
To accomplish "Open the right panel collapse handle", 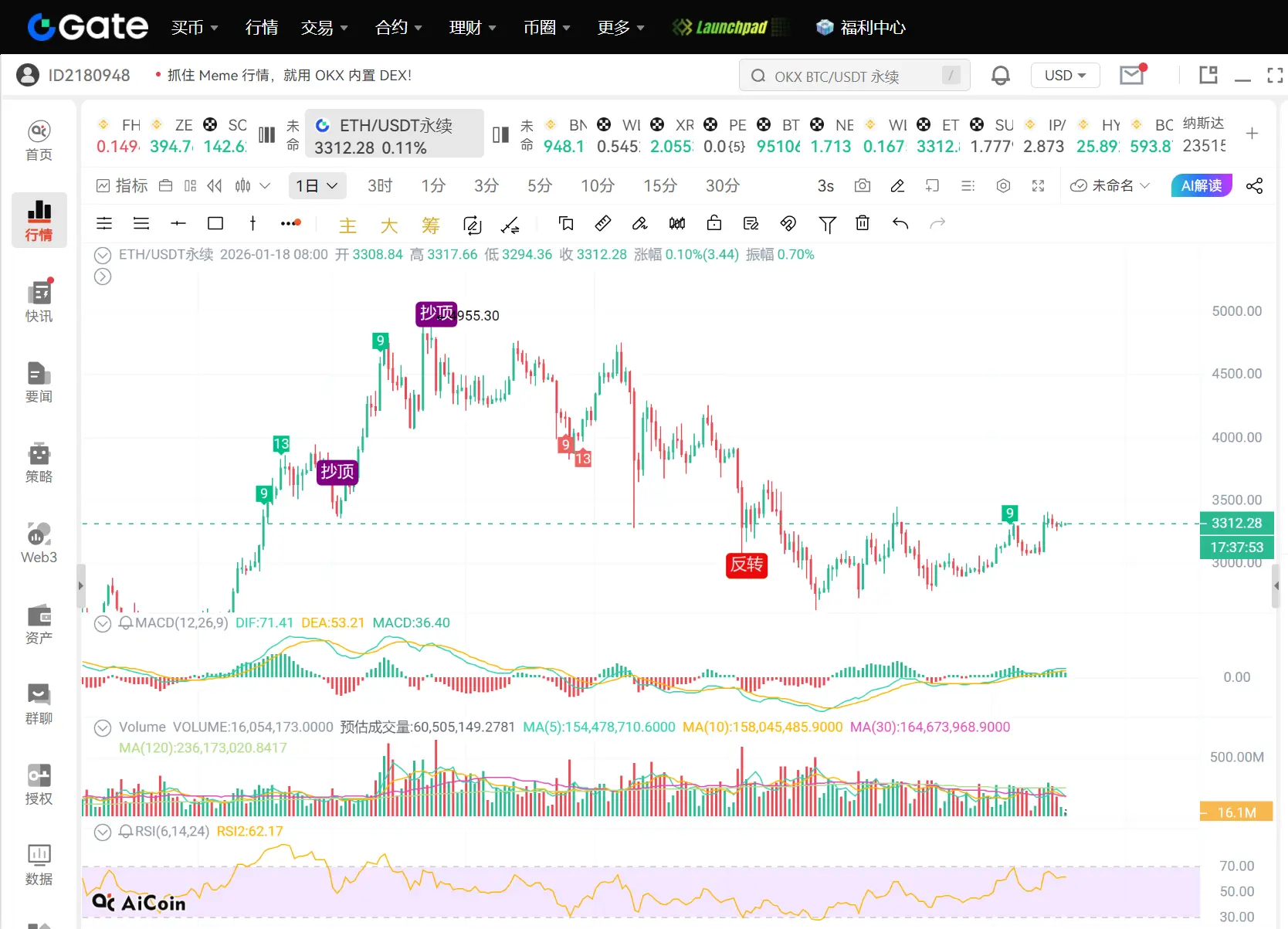I will [1276, 585].
